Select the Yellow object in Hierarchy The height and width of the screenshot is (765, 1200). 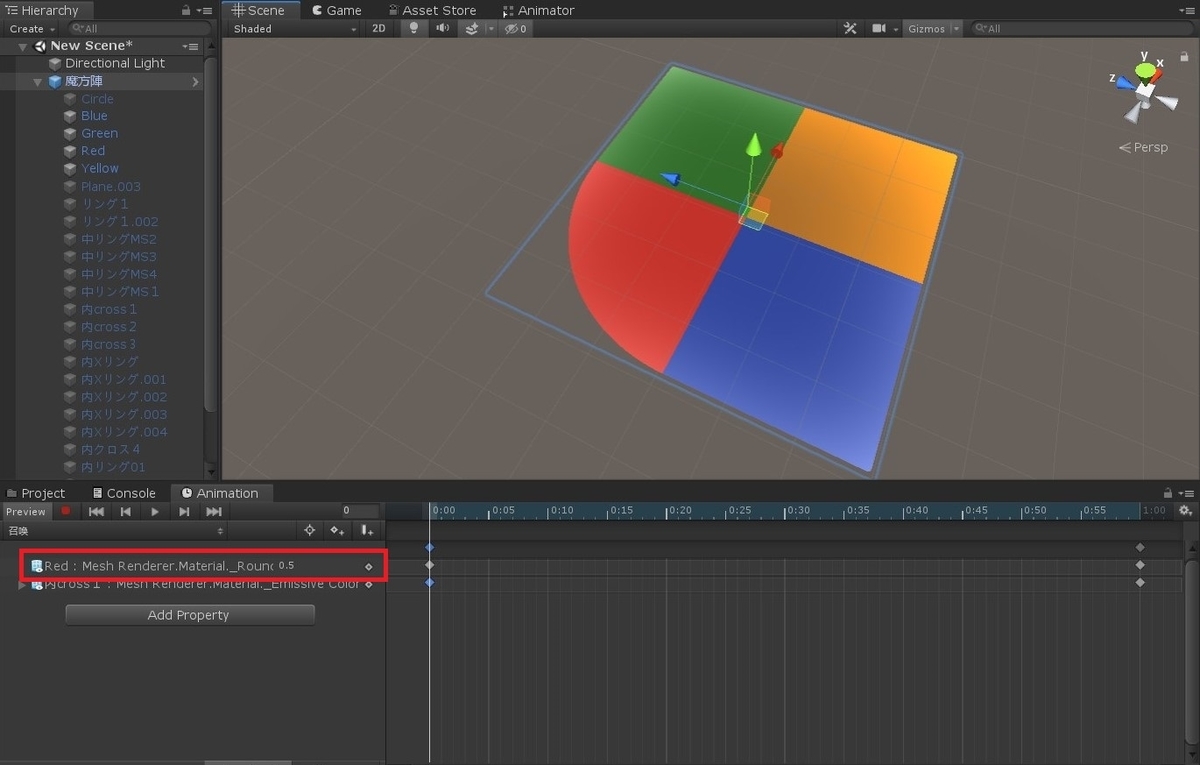coord(100,168)
